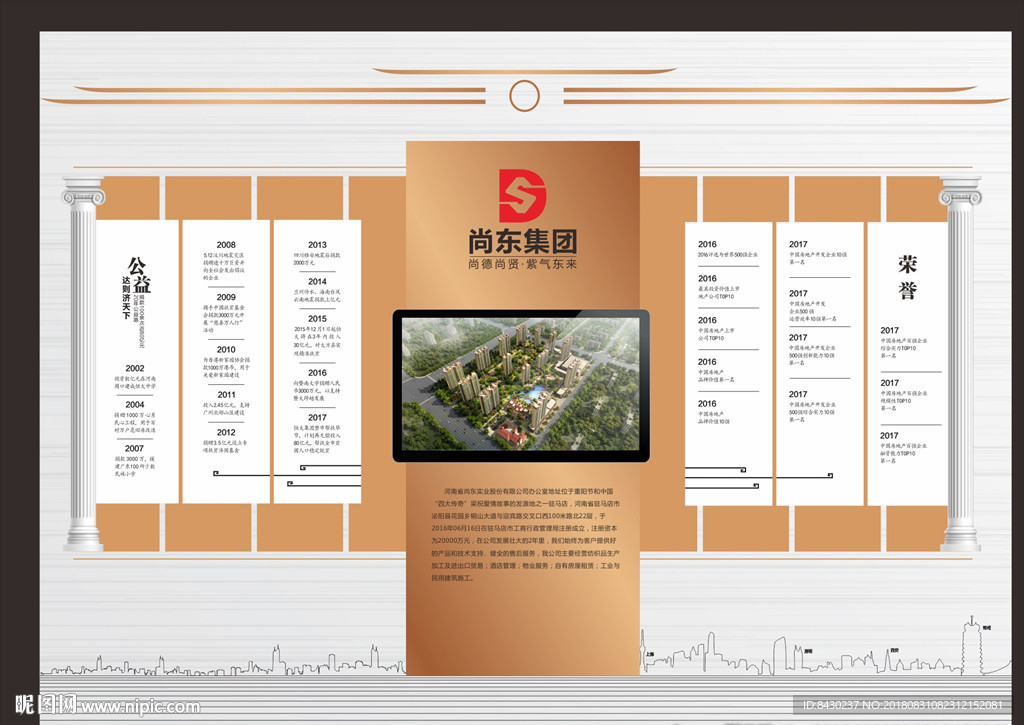Click the 最具投资价值上市地产公司TOP10 entry

point(718,293)
